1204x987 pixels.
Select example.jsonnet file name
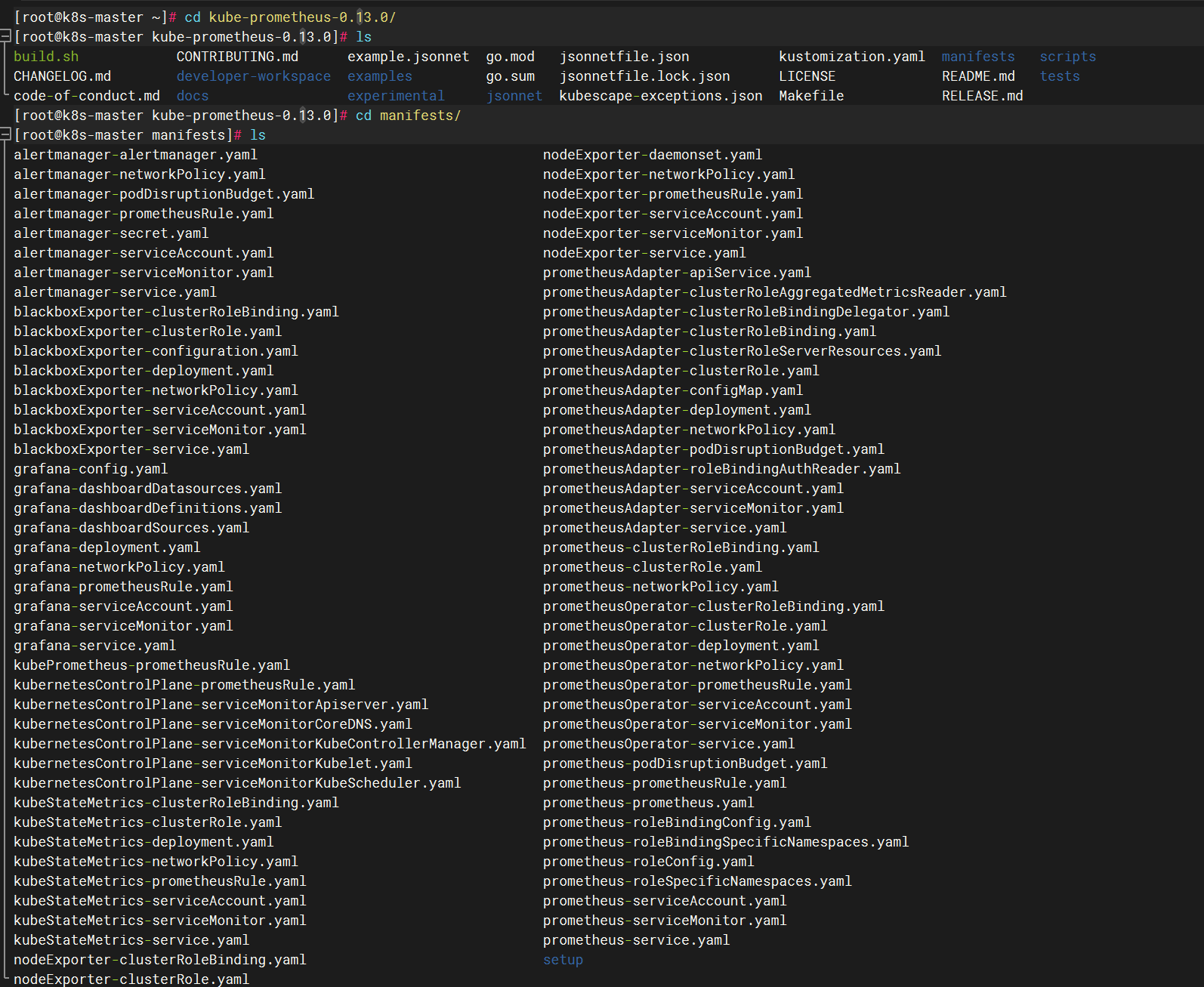(x=409, y=57)
